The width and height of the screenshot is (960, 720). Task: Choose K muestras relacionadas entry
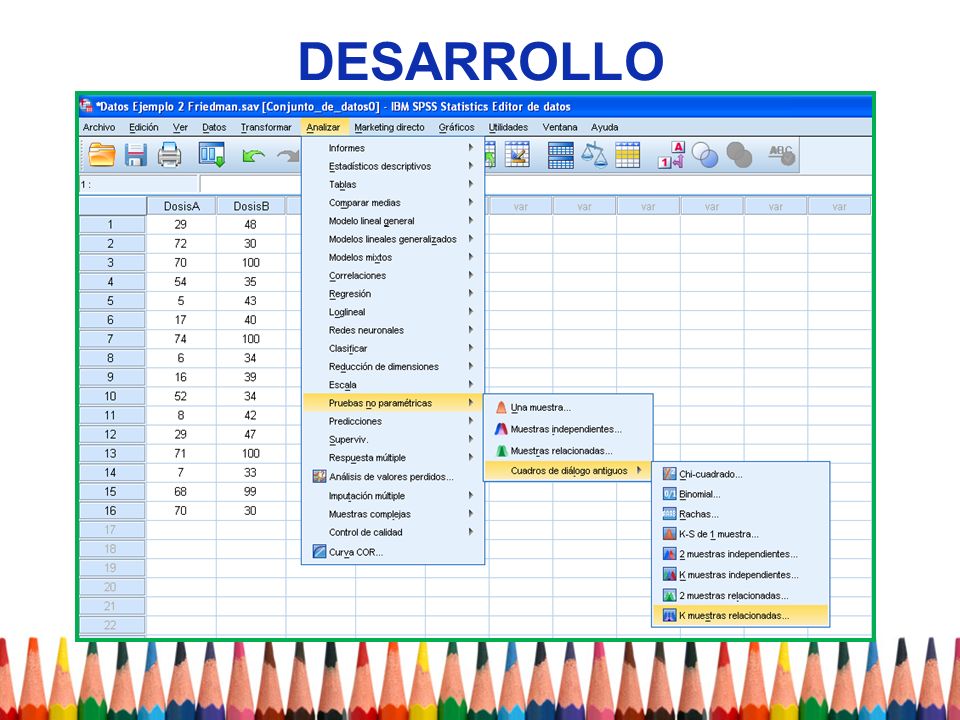[741, 616]
